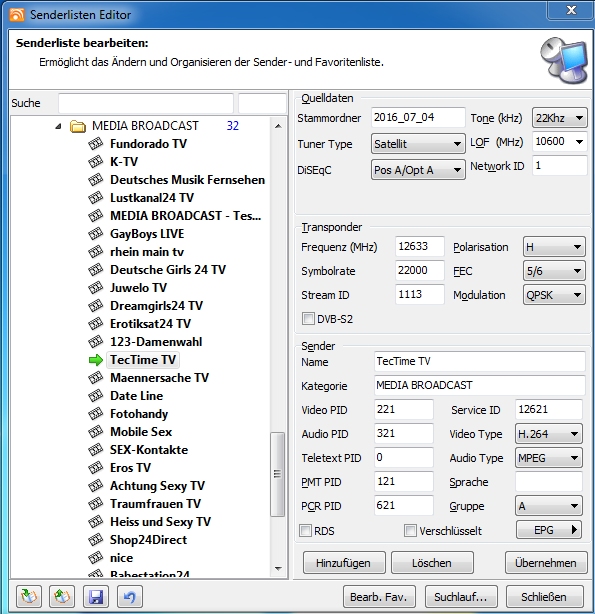Viewport: 595px width, 614px height.
Task: Enable the DVB-S2 checkbox
Action: (x=308, y=319)
